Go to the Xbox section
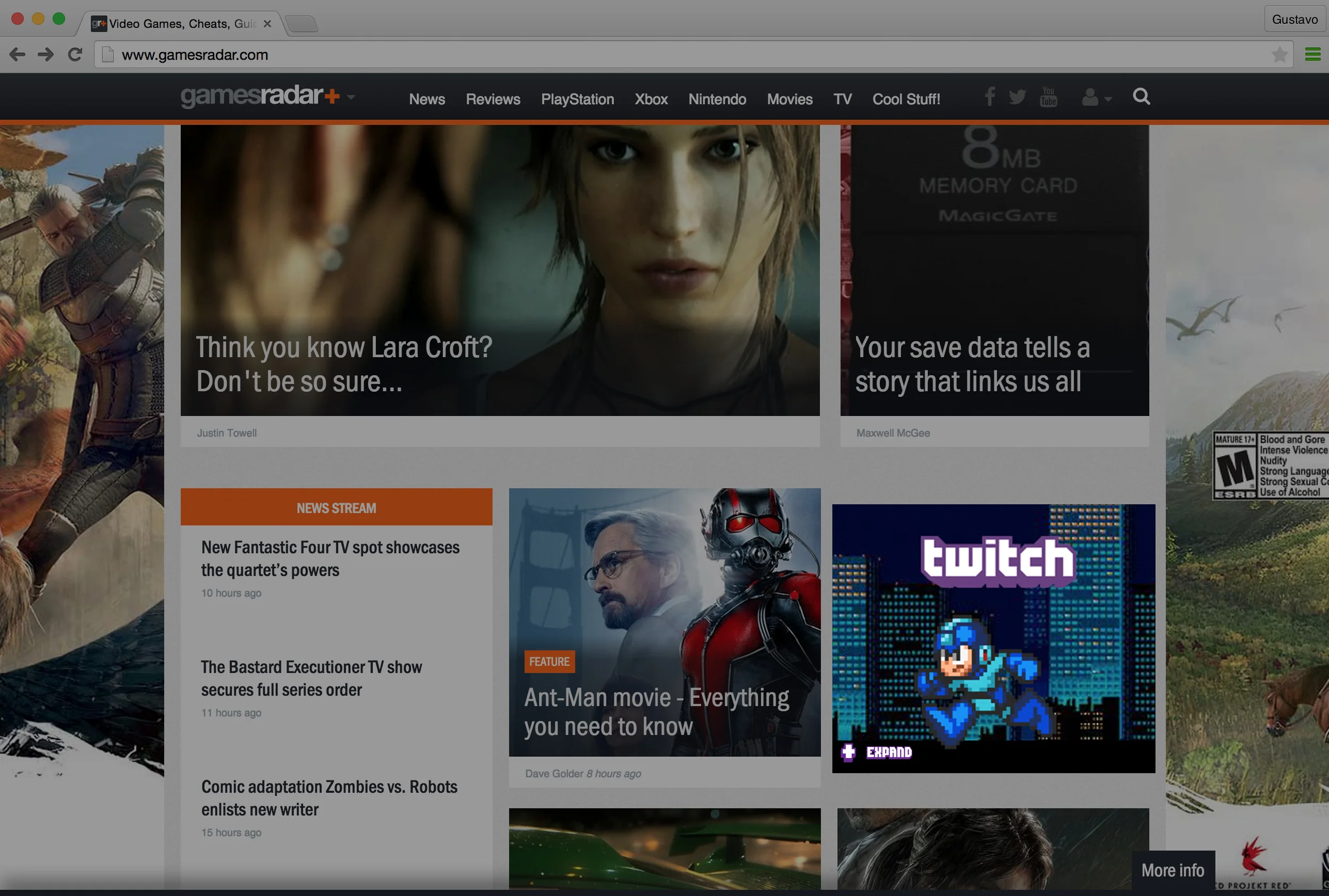The width and height of the screenshot is (1329, 896). [x=651, y=99]
